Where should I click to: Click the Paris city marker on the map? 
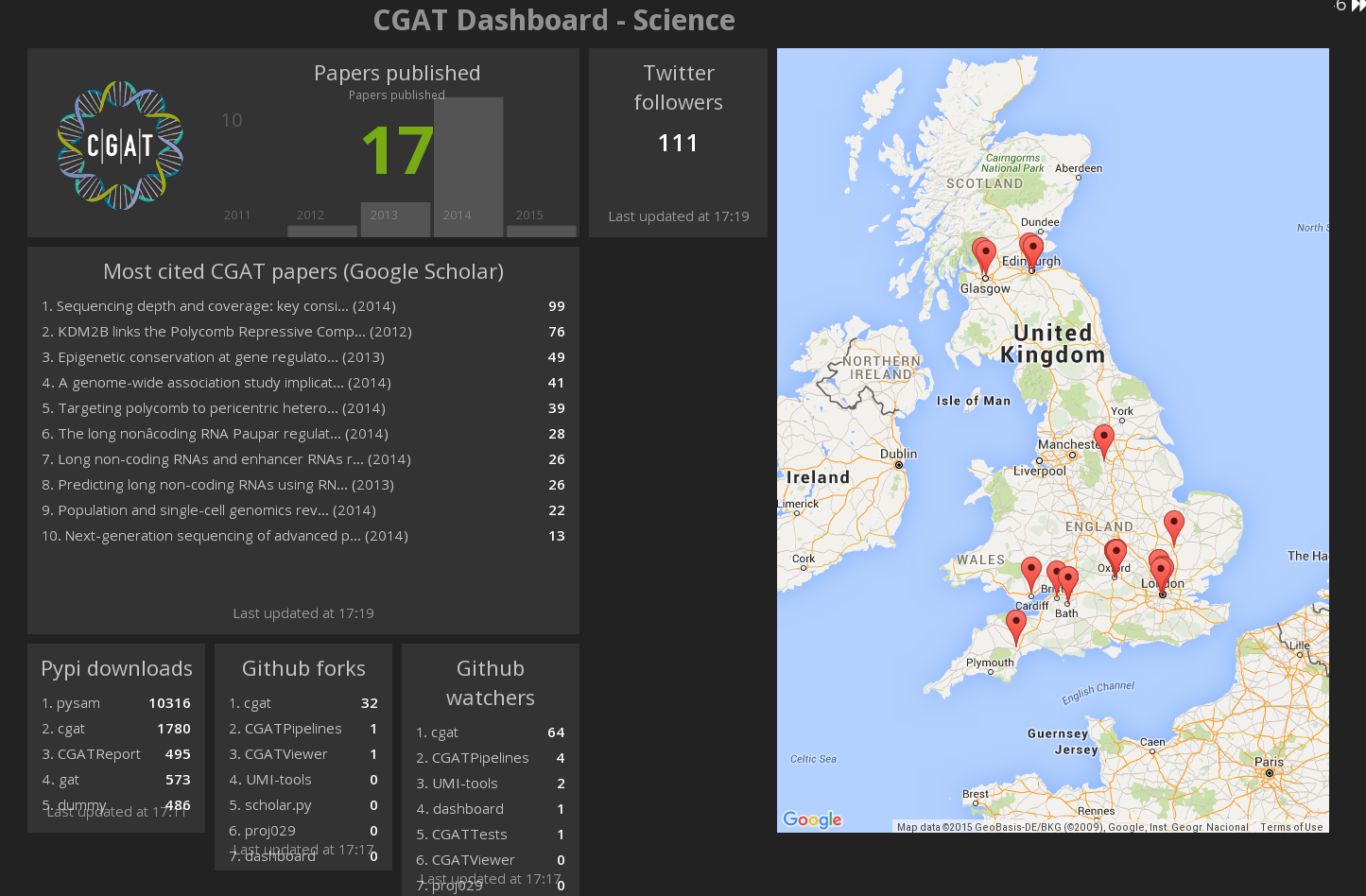1270,773
